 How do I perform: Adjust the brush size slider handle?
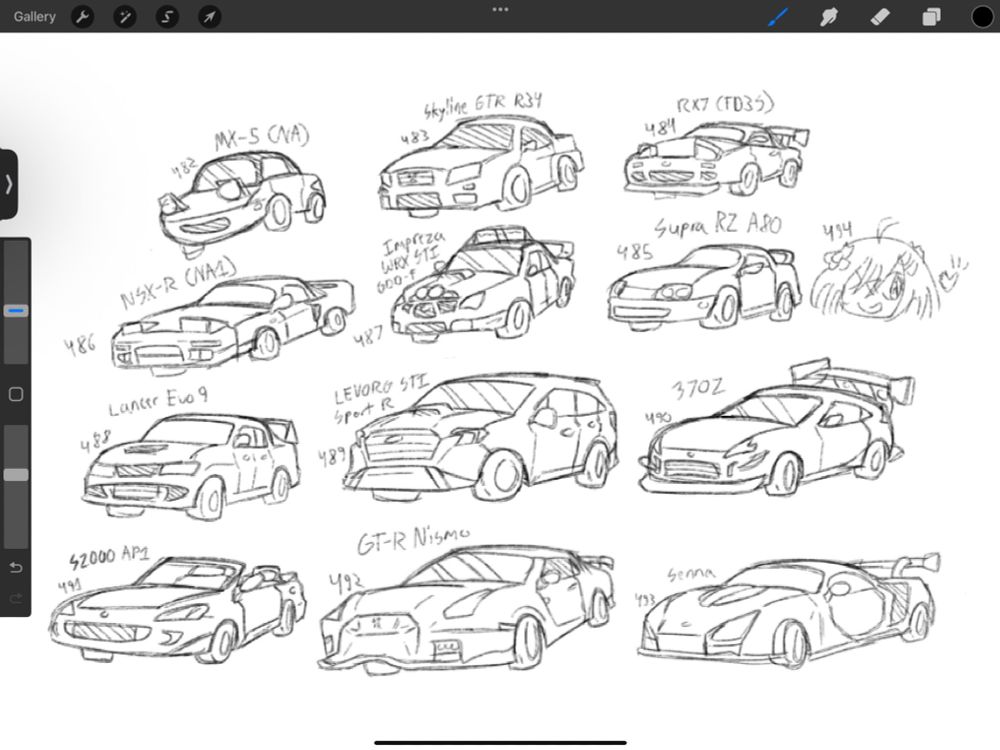point(16,311)
